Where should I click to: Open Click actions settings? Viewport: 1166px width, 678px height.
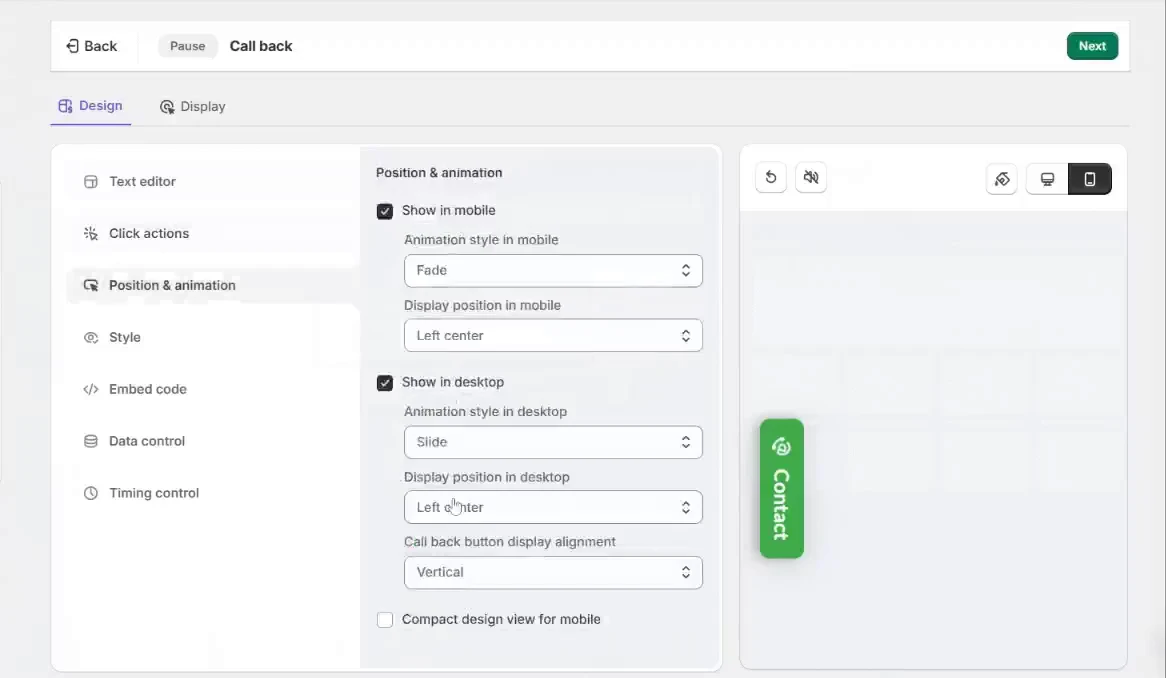point(149,233)
